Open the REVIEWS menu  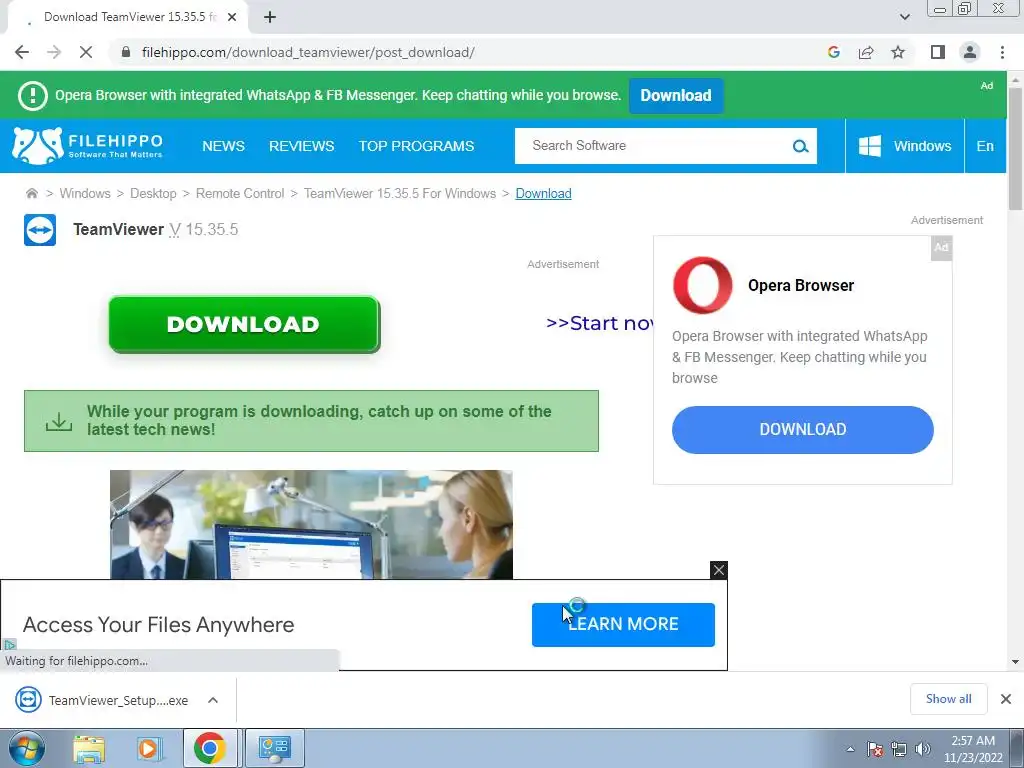pyautogui.click(x=302, y=146)
